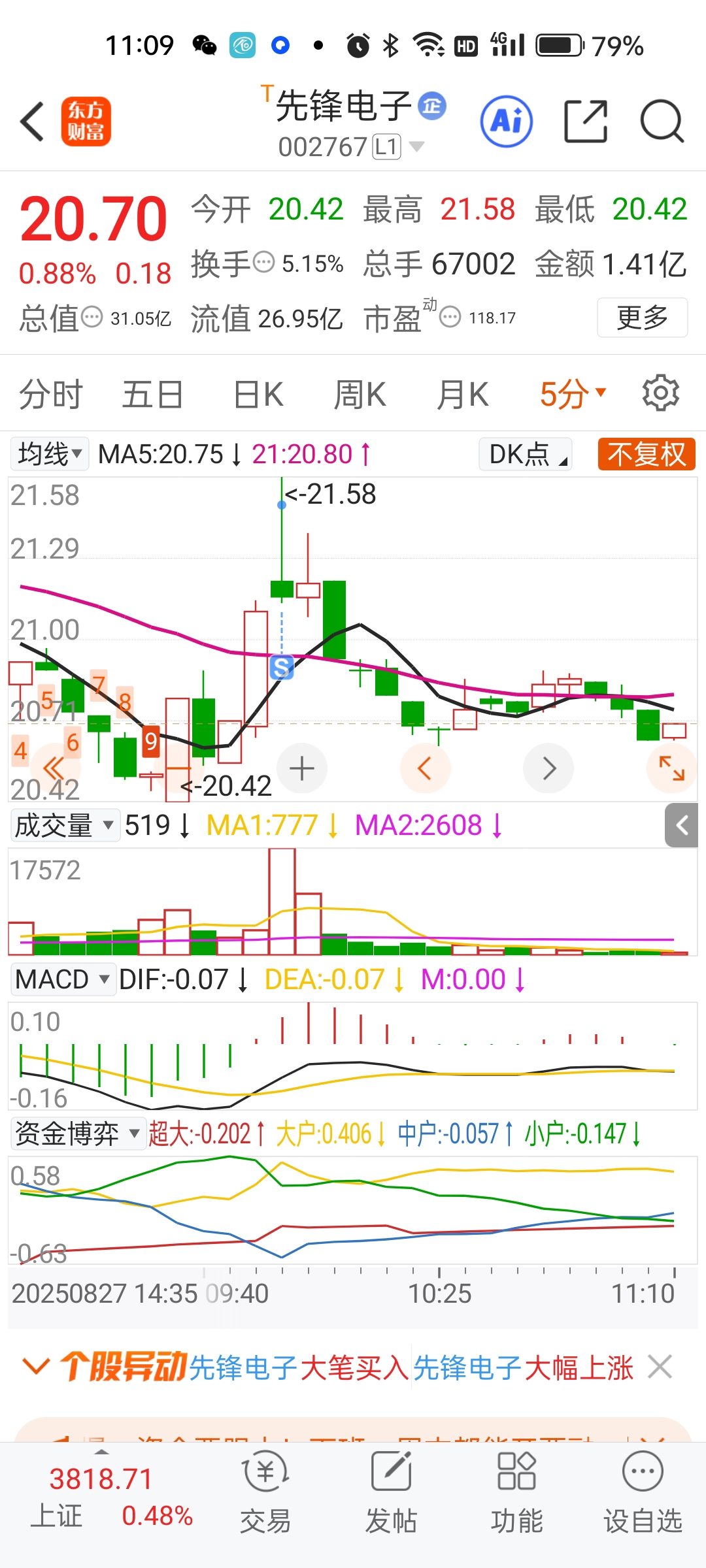
Task: Tap the share export icon
Action: coord(586,122)
